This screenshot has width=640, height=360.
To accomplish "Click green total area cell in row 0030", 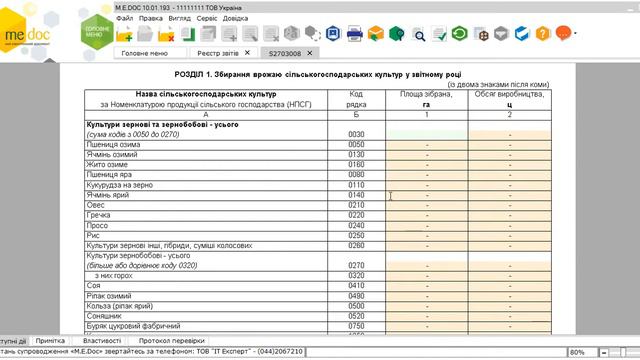I will click(x=427, y=135).
